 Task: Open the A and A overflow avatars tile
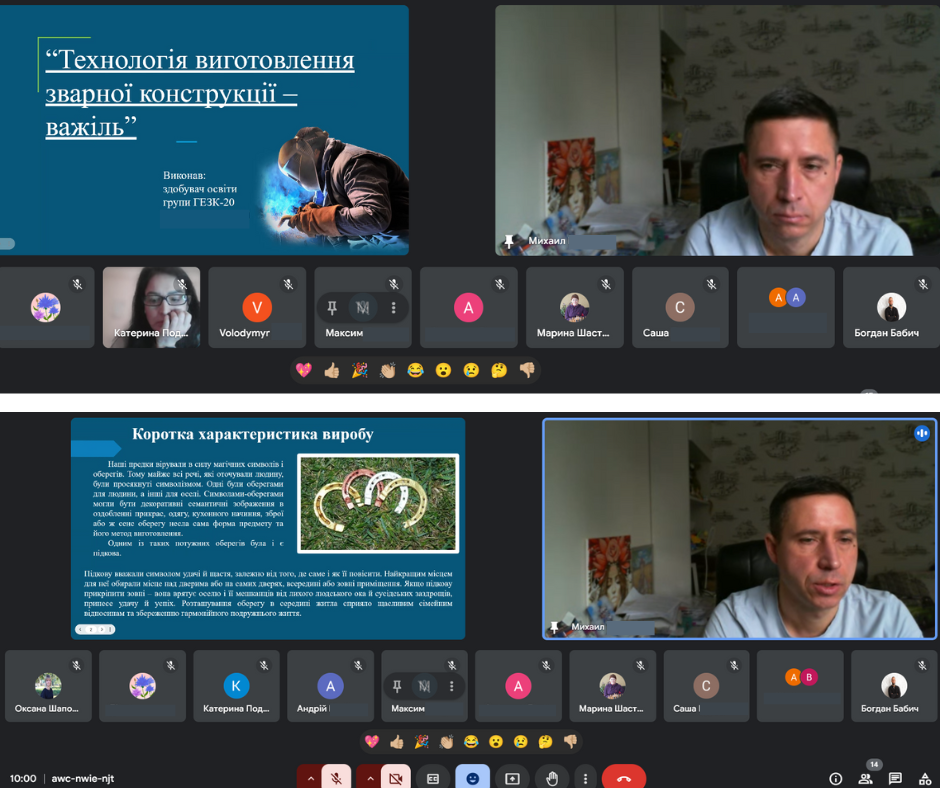coord(786,308)
